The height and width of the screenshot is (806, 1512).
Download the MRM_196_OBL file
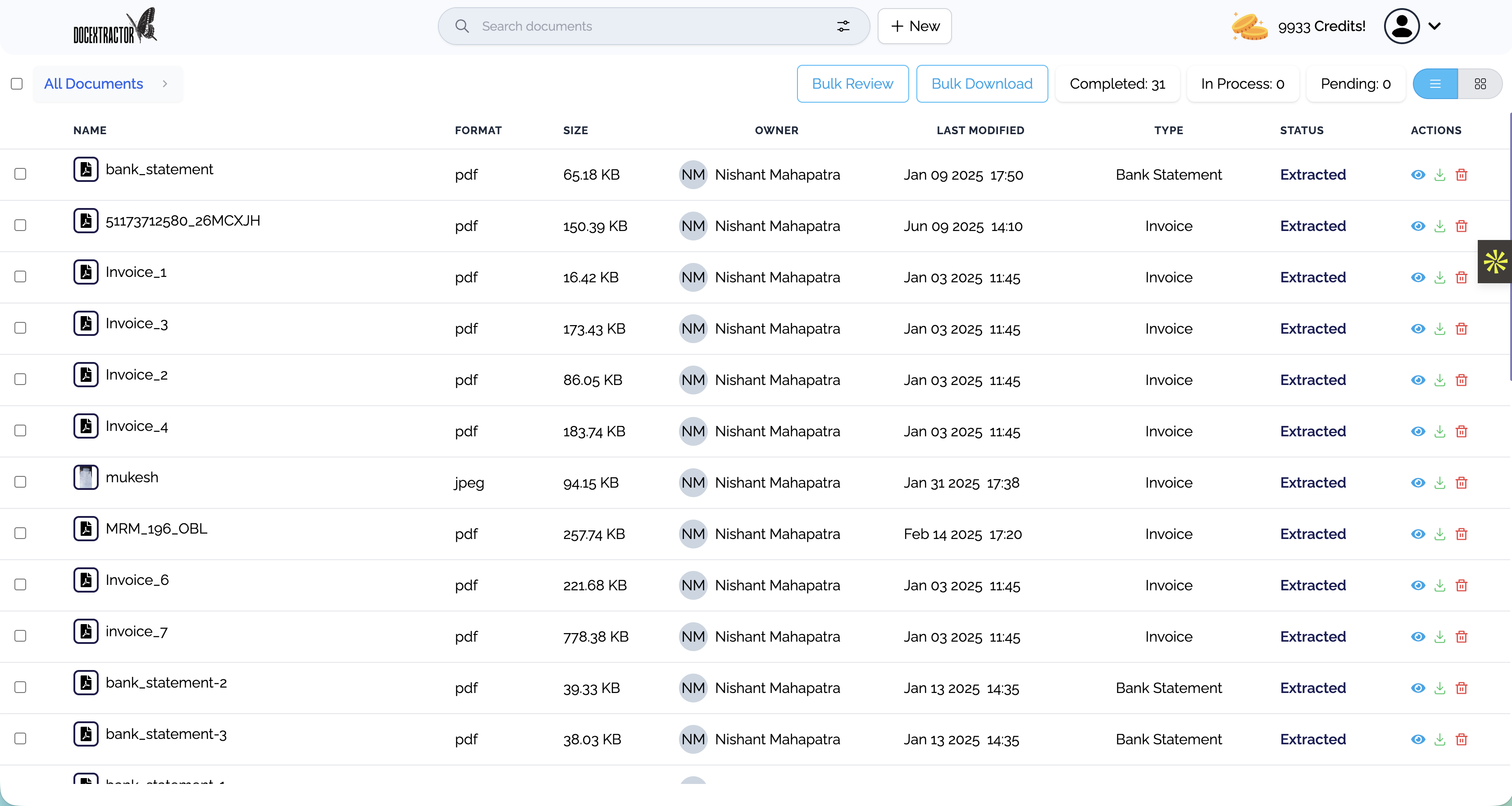[x=1440, y=534]
